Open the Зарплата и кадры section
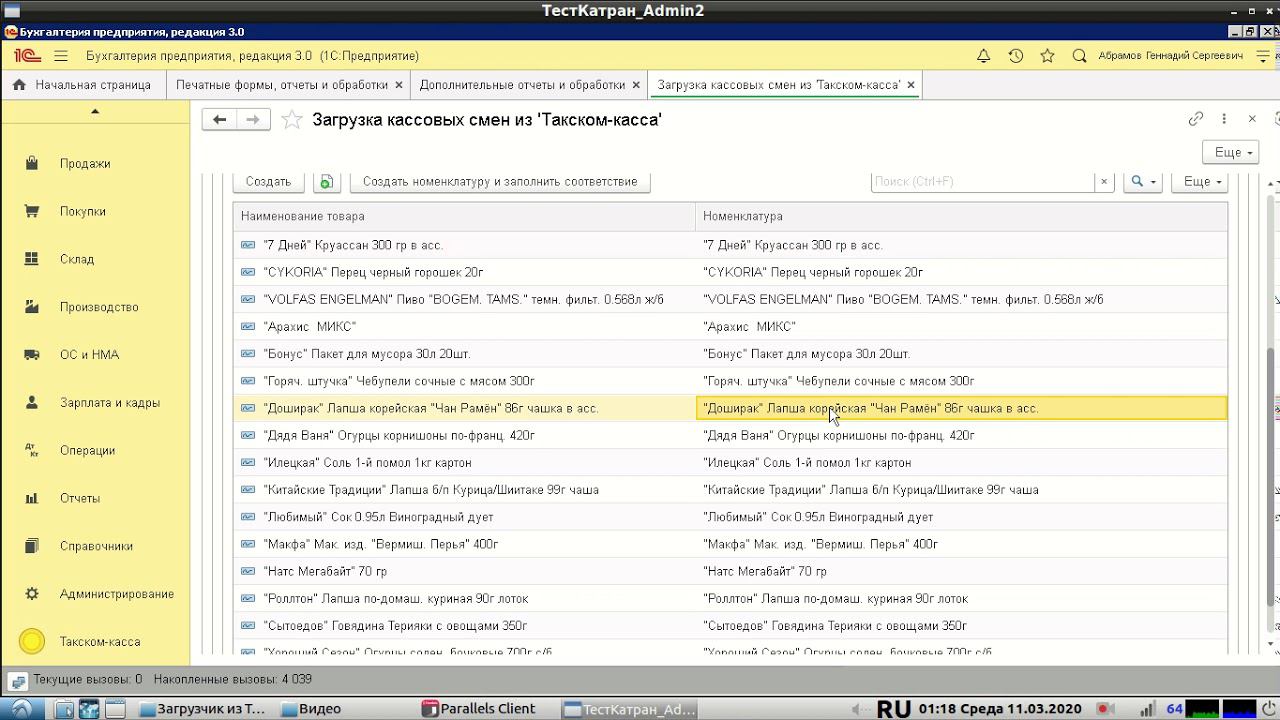 click(x=110, y=403)
